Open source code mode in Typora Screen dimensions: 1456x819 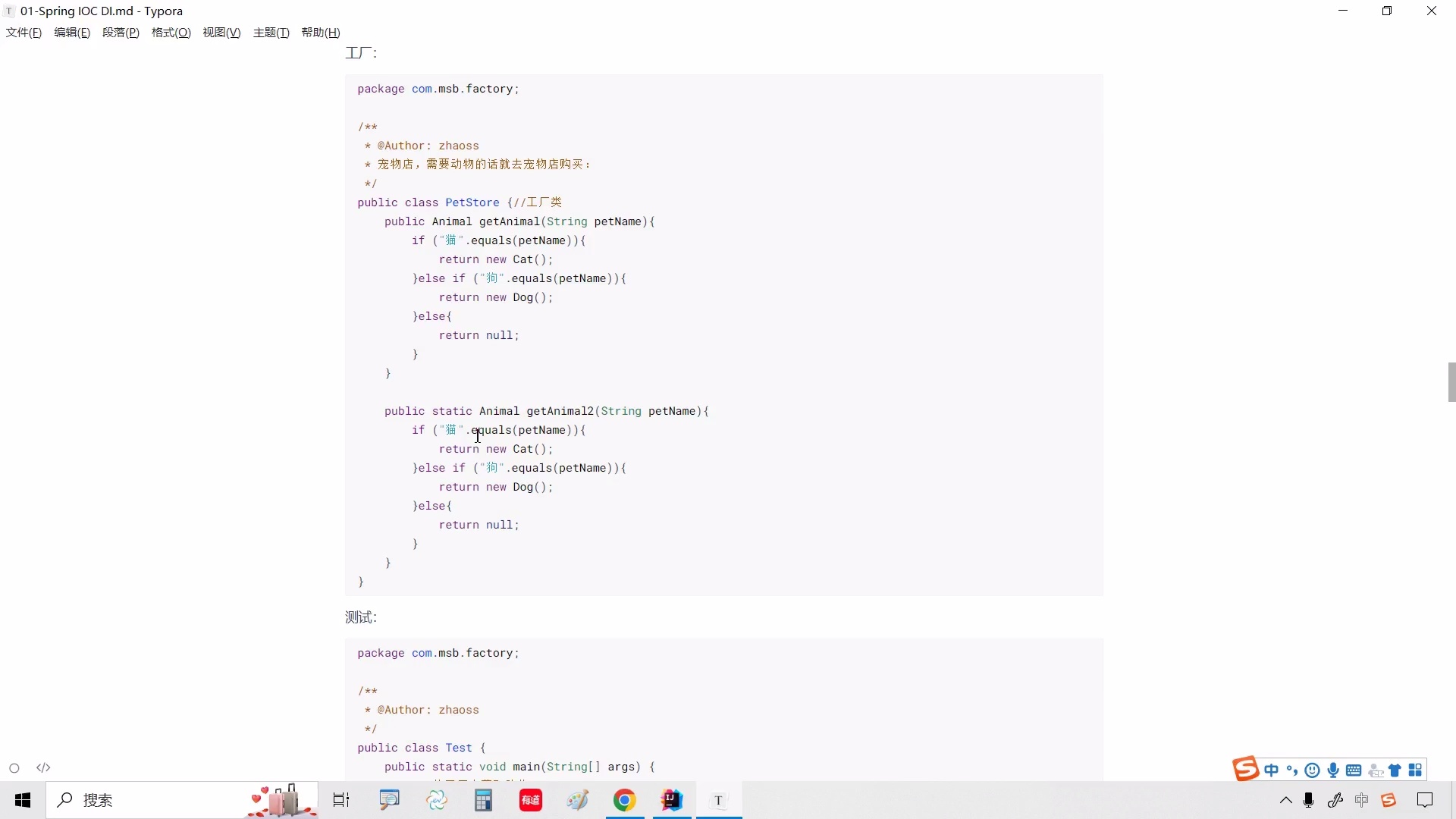43,768
